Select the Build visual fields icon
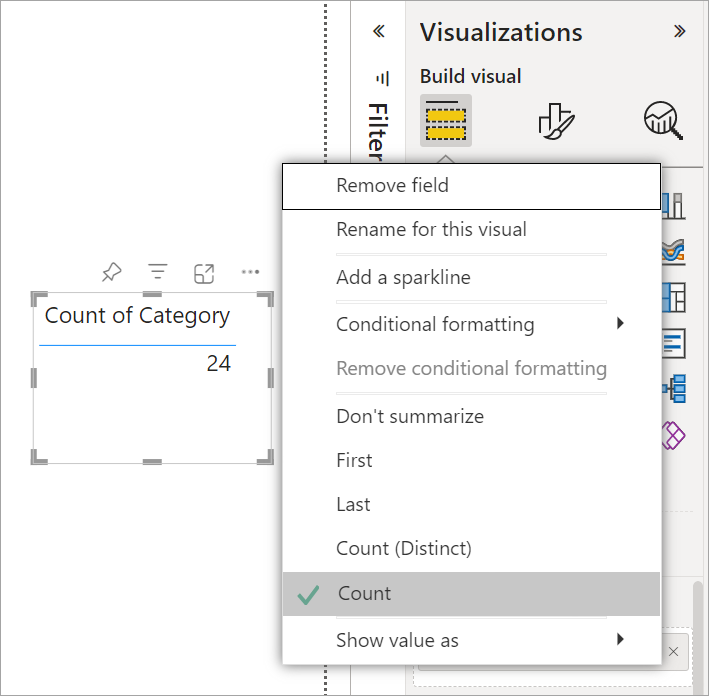This screenshot has width=709, height=696. 446,120
